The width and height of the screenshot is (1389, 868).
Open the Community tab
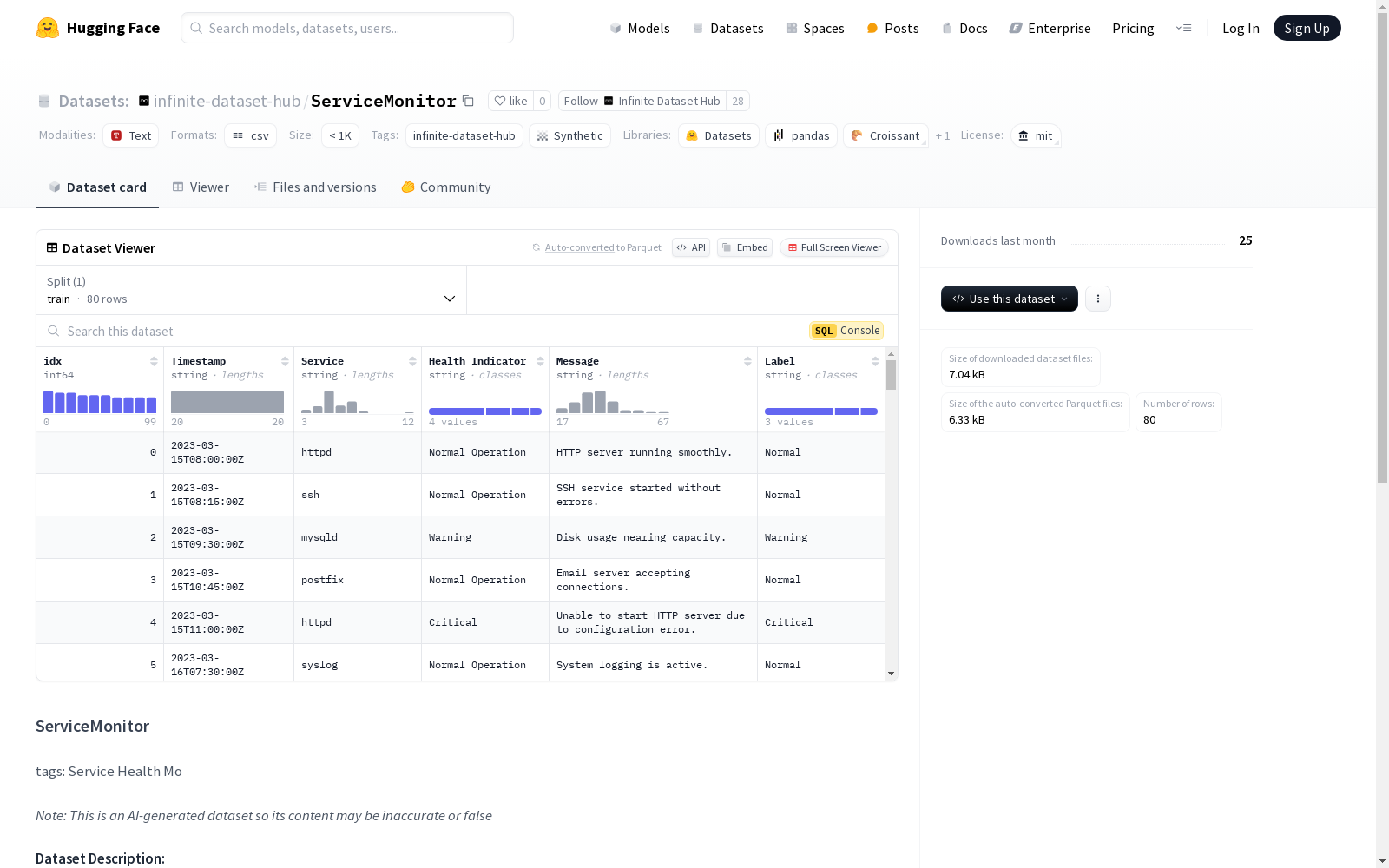[446, 187]
